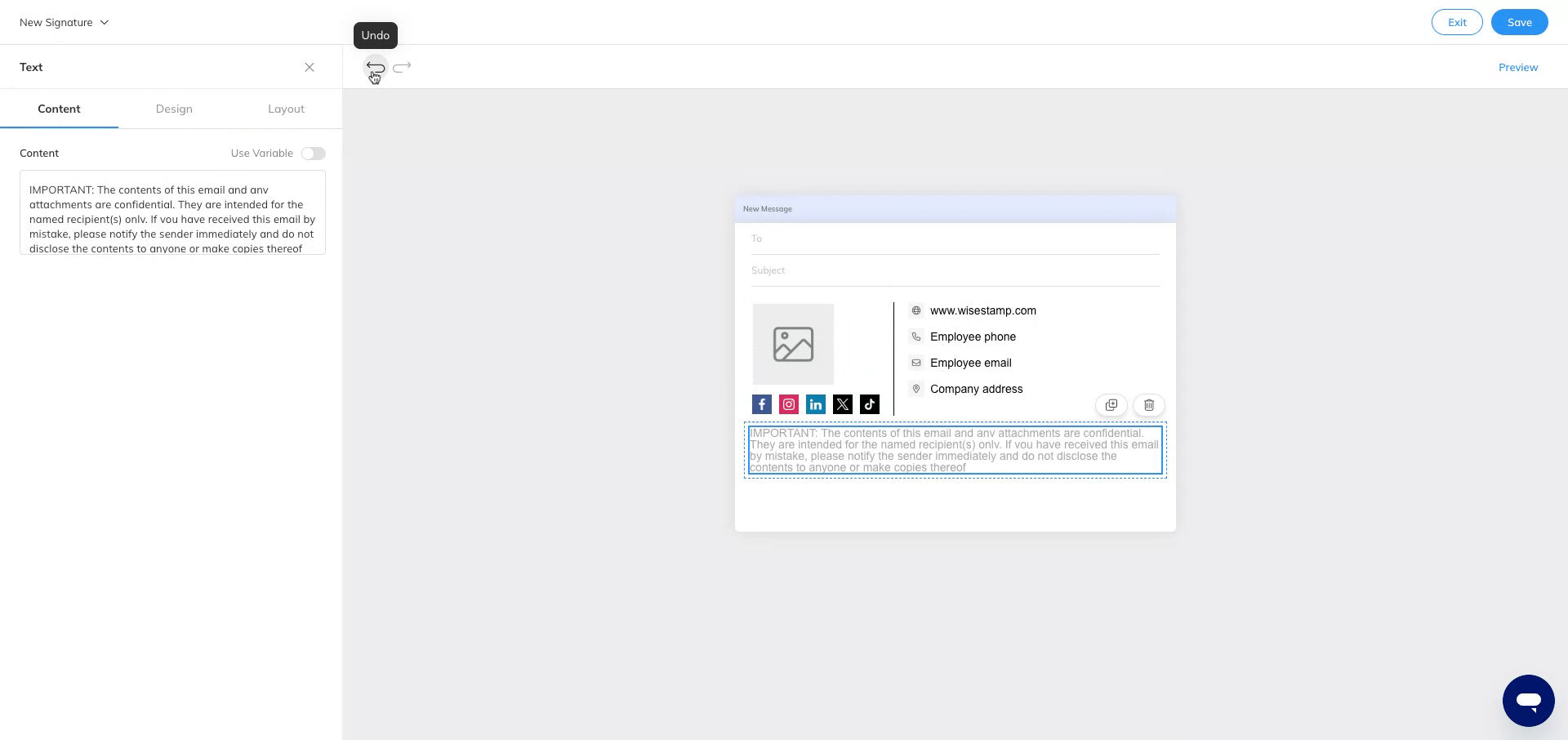Image resolution: width=1568 pixels, height=740 pixels.
Task: Click the globe icon next to www.wisestamp.com
Action: [916, 310]
